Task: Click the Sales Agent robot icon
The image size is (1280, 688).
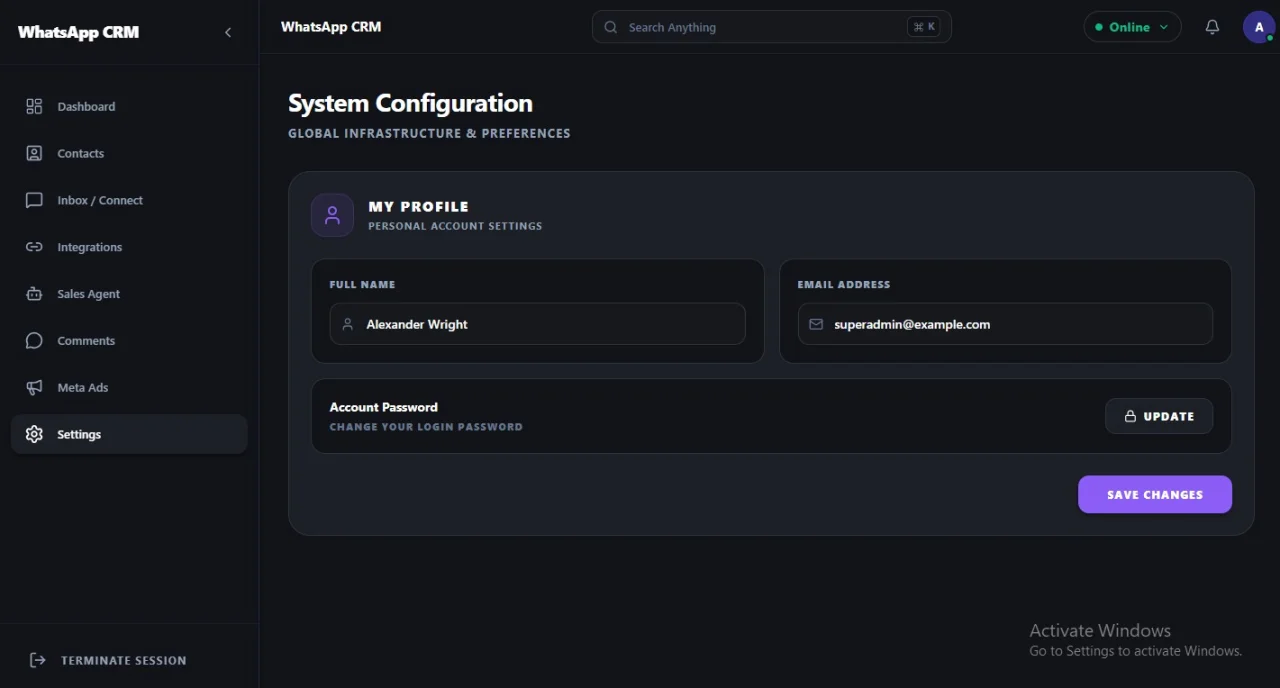Action: pyautogui.click(x=34, y=294)
